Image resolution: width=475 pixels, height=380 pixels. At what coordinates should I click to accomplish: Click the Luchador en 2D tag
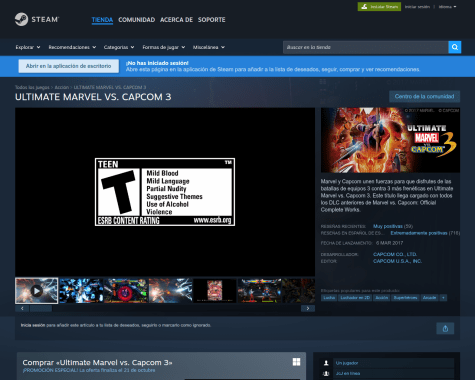[x=355, y=298]
